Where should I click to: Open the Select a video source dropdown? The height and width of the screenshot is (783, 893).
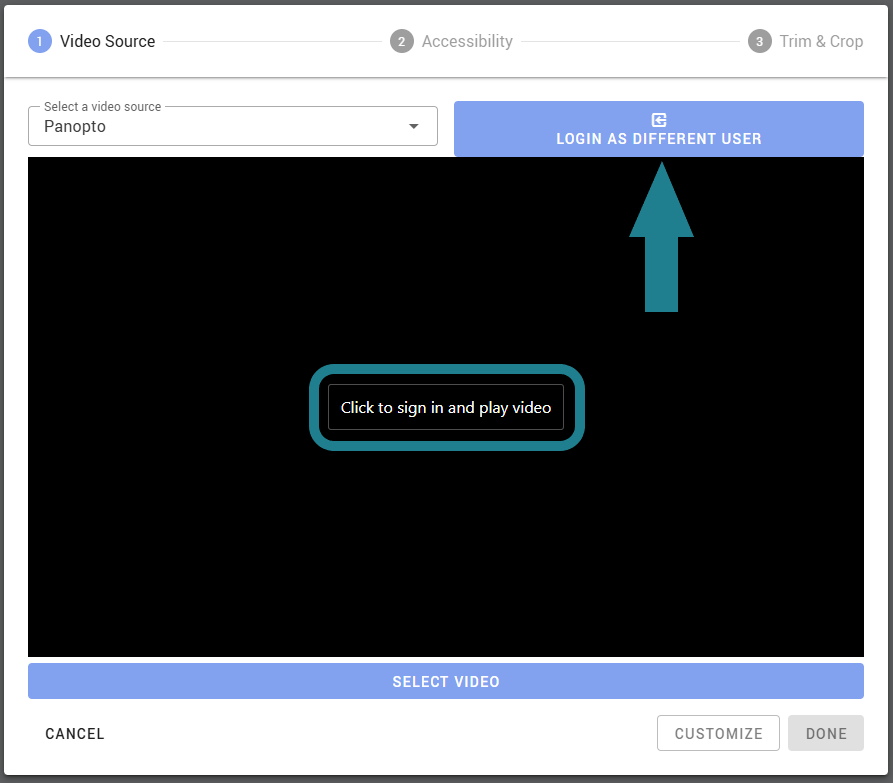[233, 126]
